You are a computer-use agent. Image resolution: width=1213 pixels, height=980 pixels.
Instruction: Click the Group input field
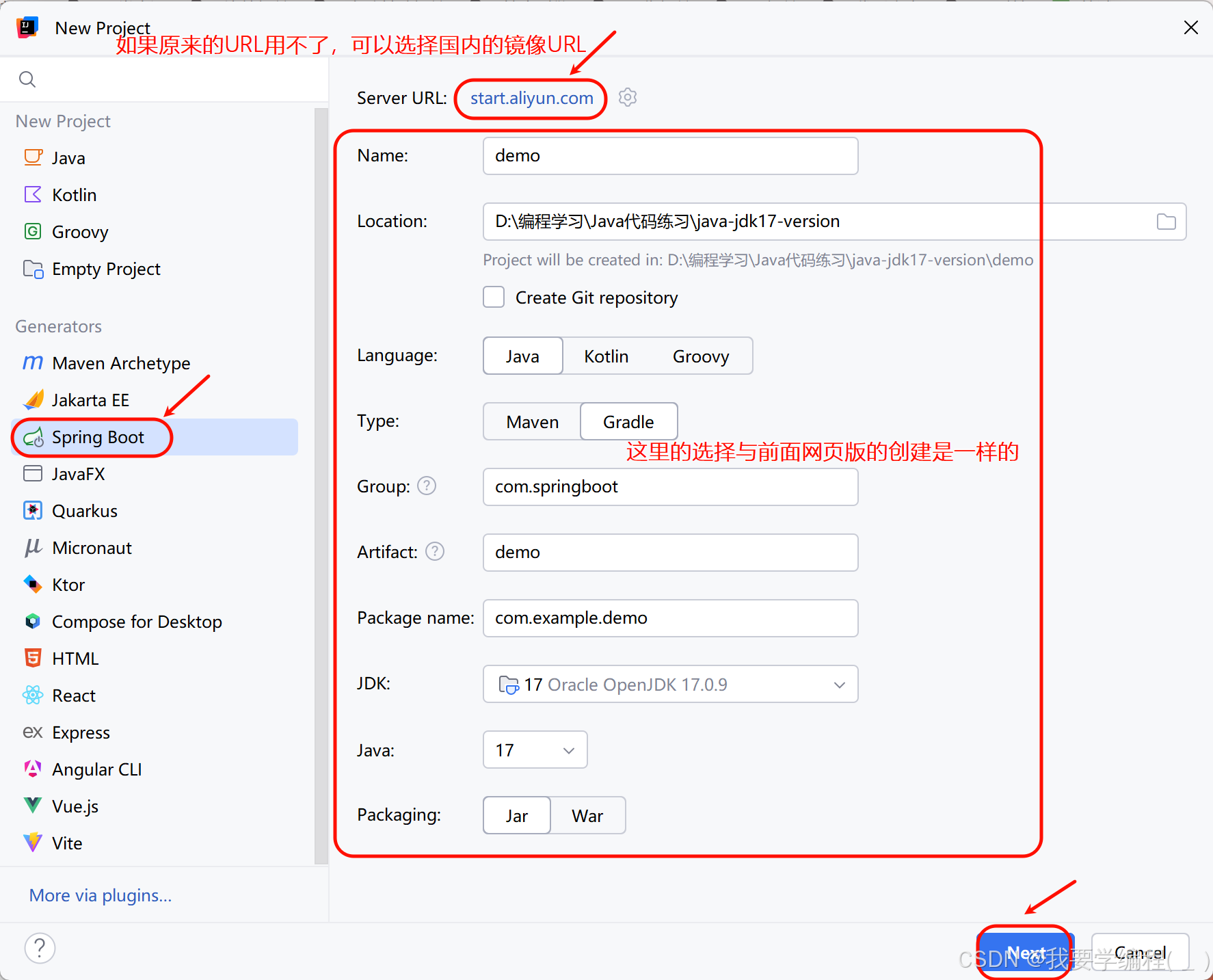[x=670, y=487]
